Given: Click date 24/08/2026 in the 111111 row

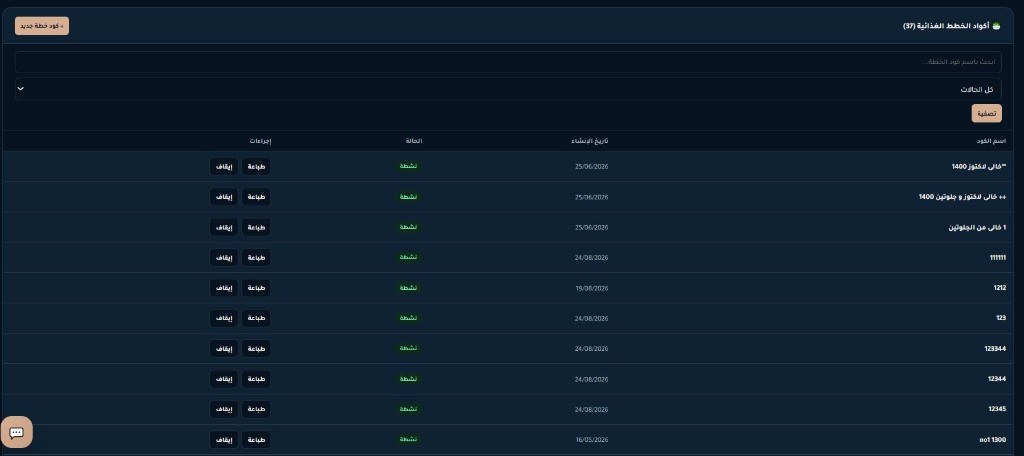Looking at the screenshot, I should 592,258.
